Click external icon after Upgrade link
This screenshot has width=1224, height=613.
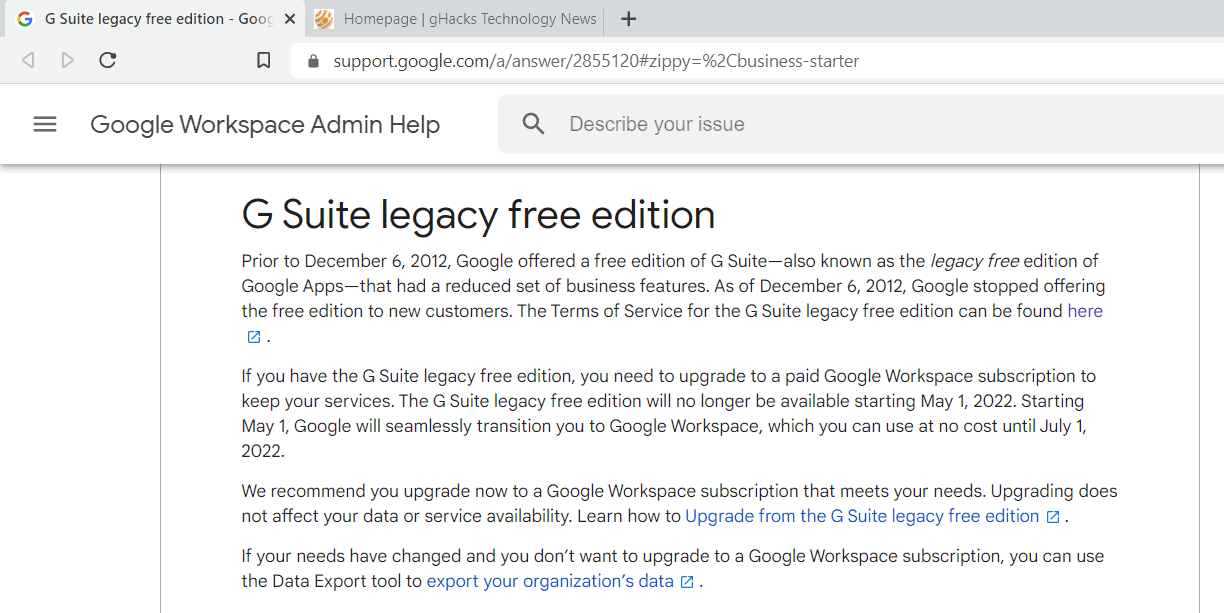tap(1053, 517)
